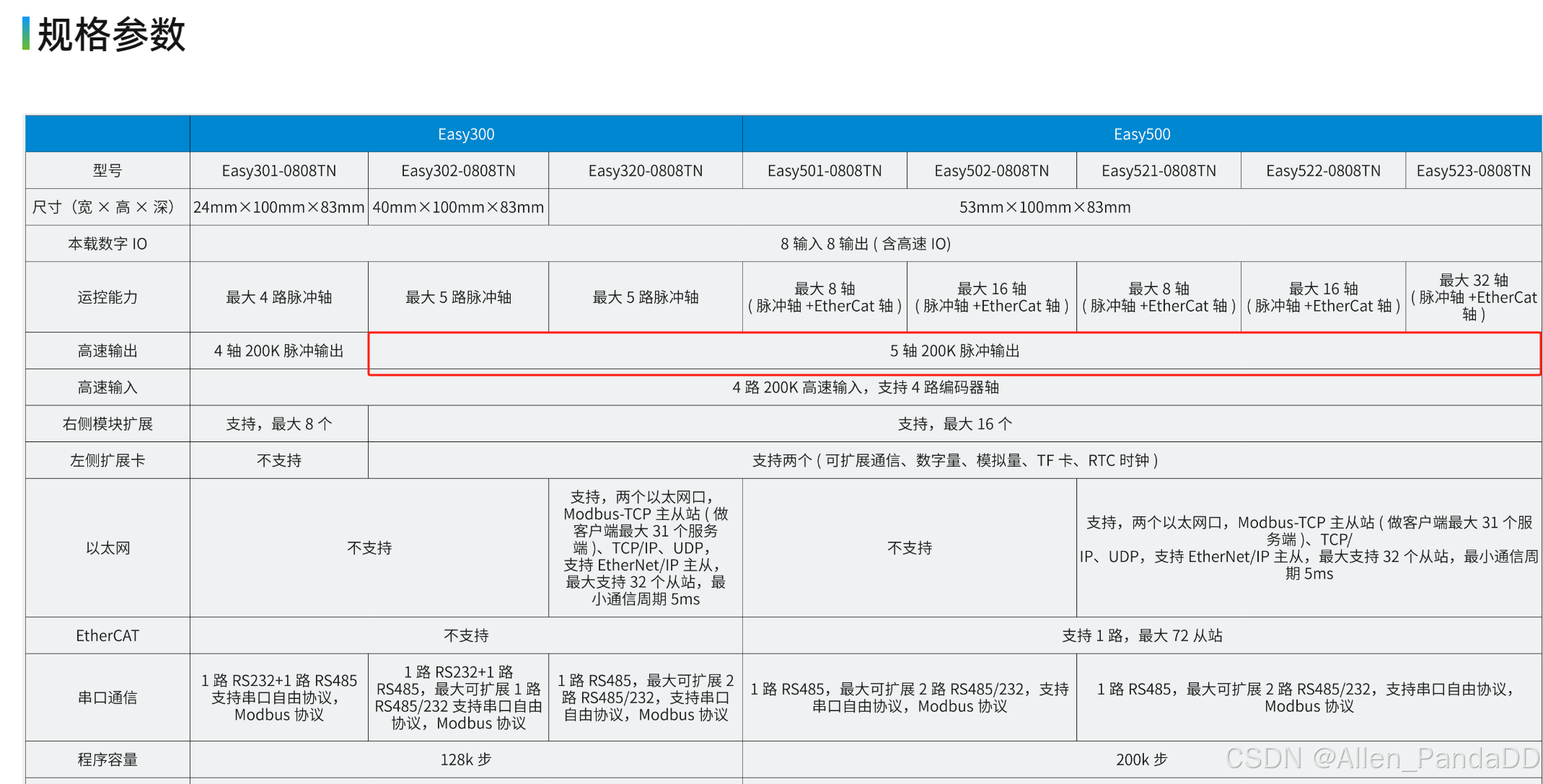Click the 型号 row label

coord(107,171)
